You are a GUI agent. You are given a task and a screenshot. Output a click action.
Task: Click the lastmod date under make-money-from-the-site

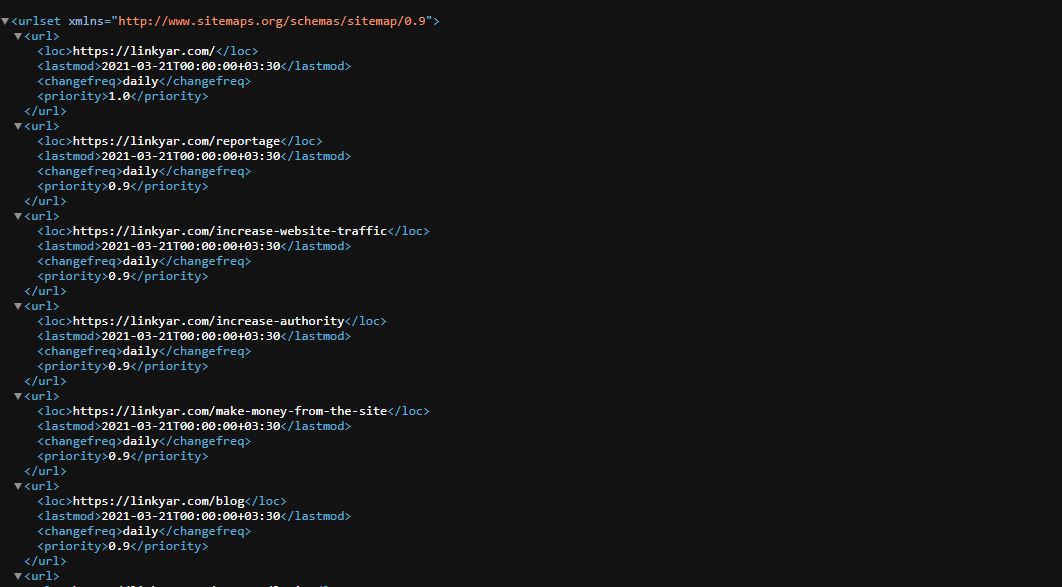click(x=191, y=426)
